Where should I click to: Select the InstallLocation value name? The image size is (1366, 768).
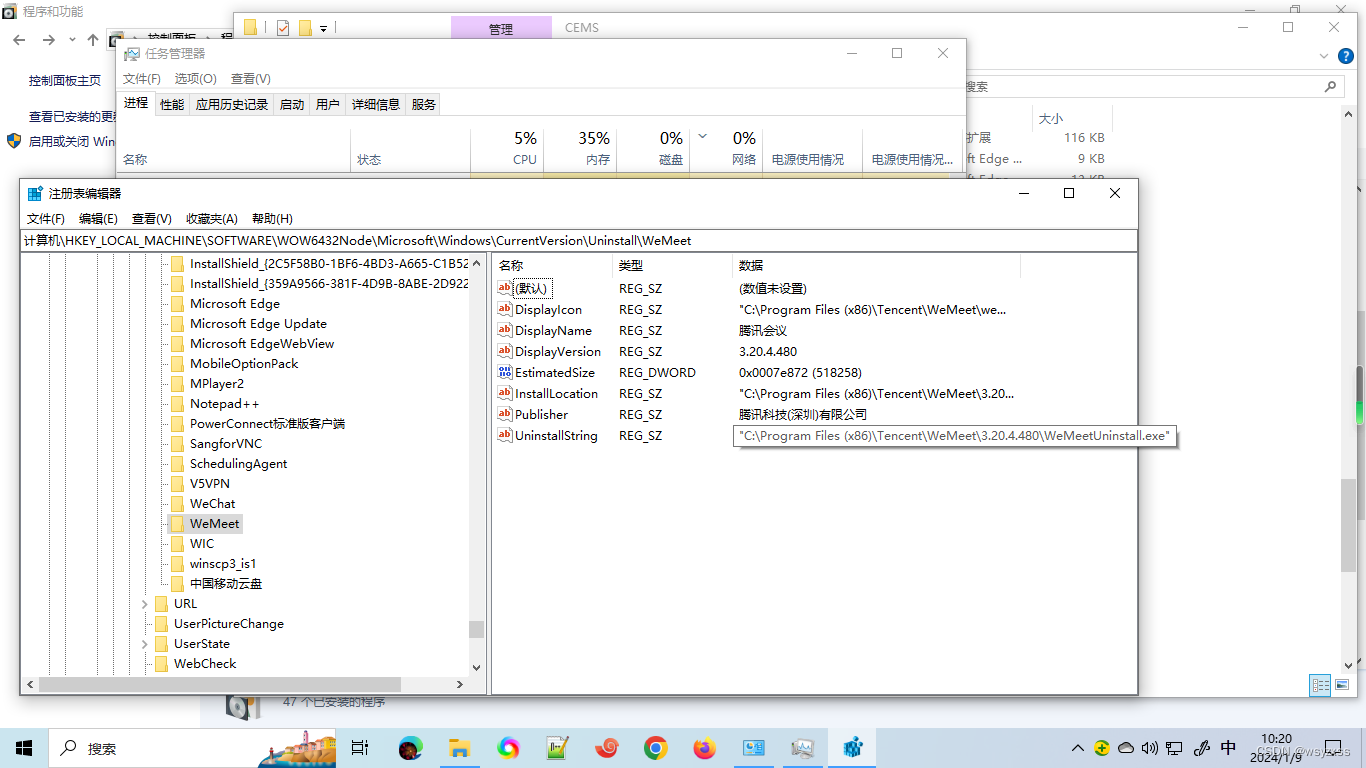[x=556, y=393]
